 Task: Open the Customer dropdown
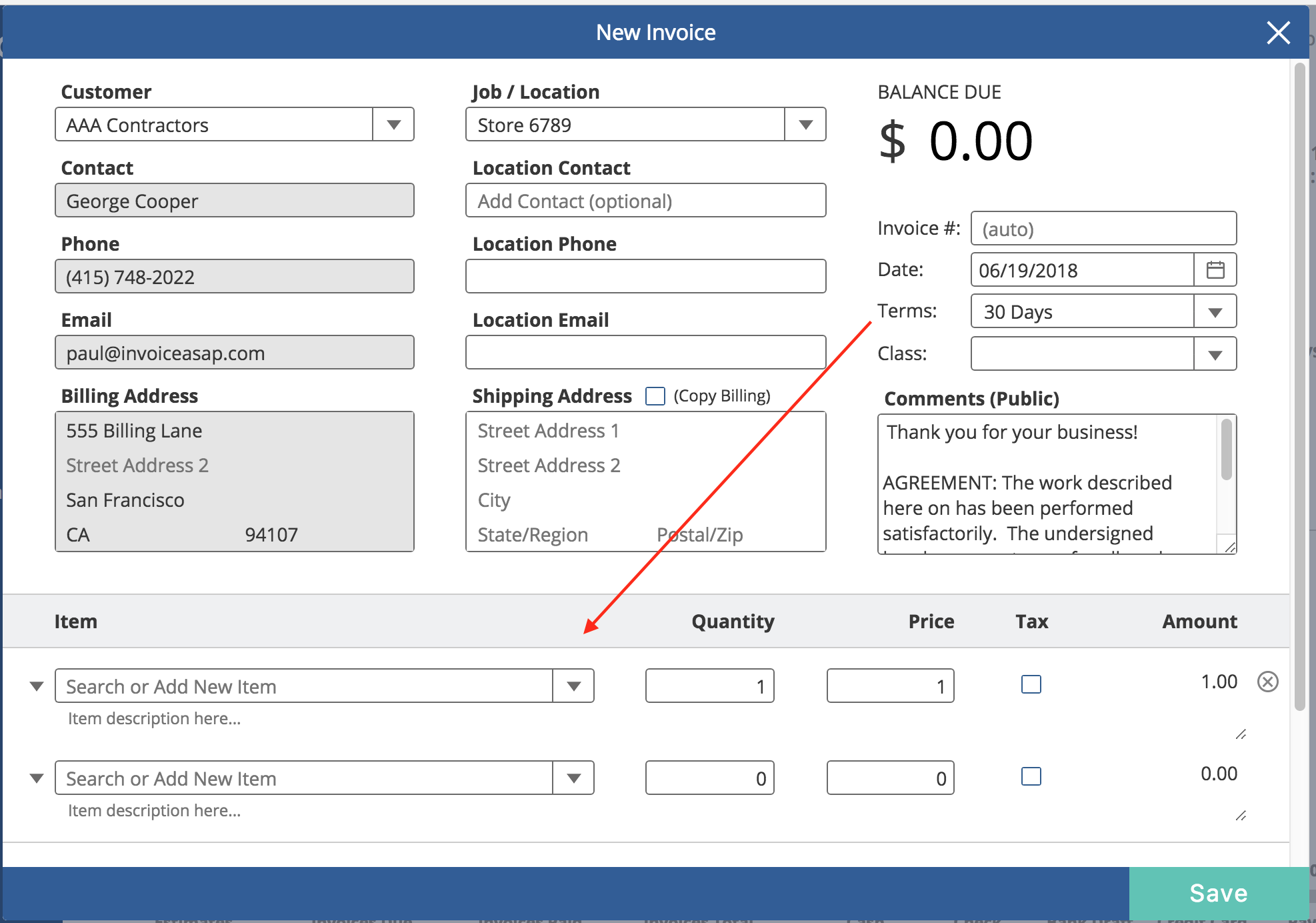pyautogui.click(x=393, y=124)
